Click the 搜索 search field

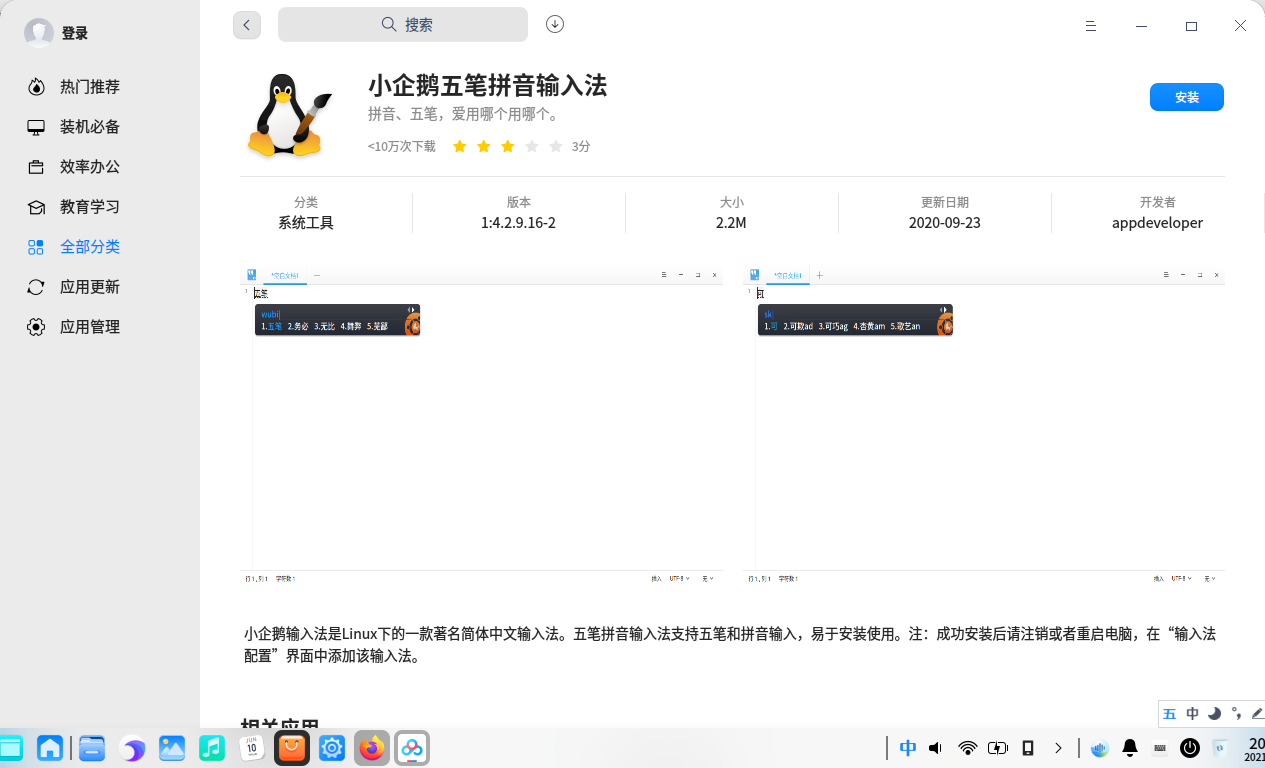click(403, 25)
